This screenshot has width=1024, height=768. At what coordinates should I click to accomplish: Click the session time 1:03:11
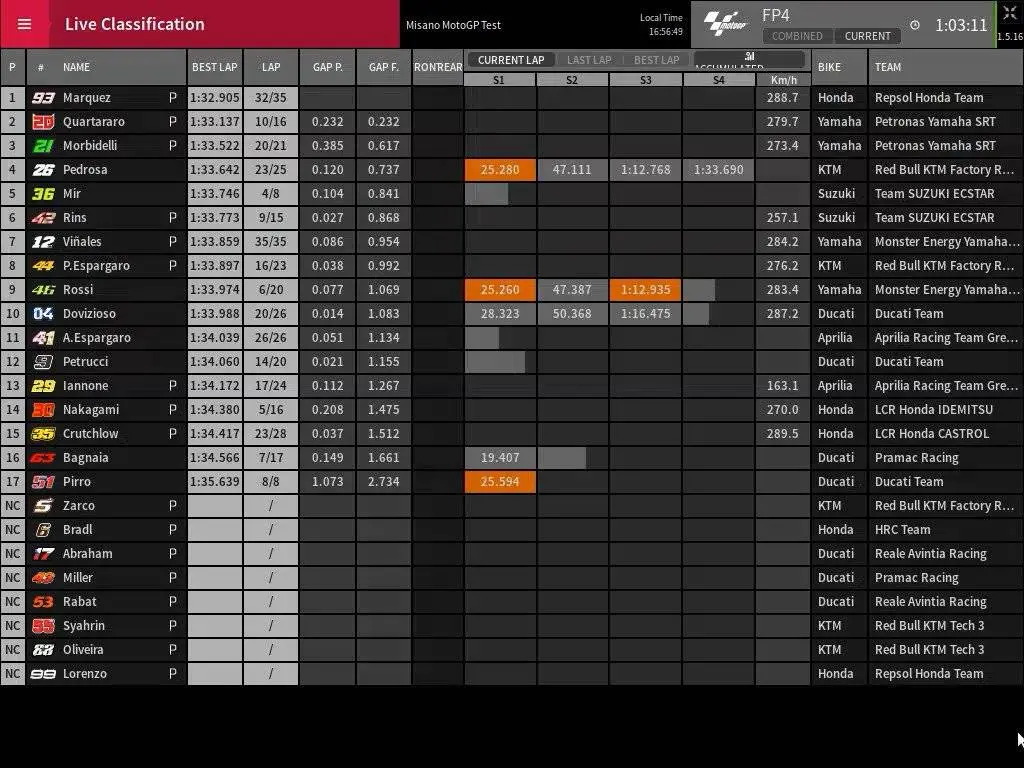pyautogui.click(x=961, y=25)
